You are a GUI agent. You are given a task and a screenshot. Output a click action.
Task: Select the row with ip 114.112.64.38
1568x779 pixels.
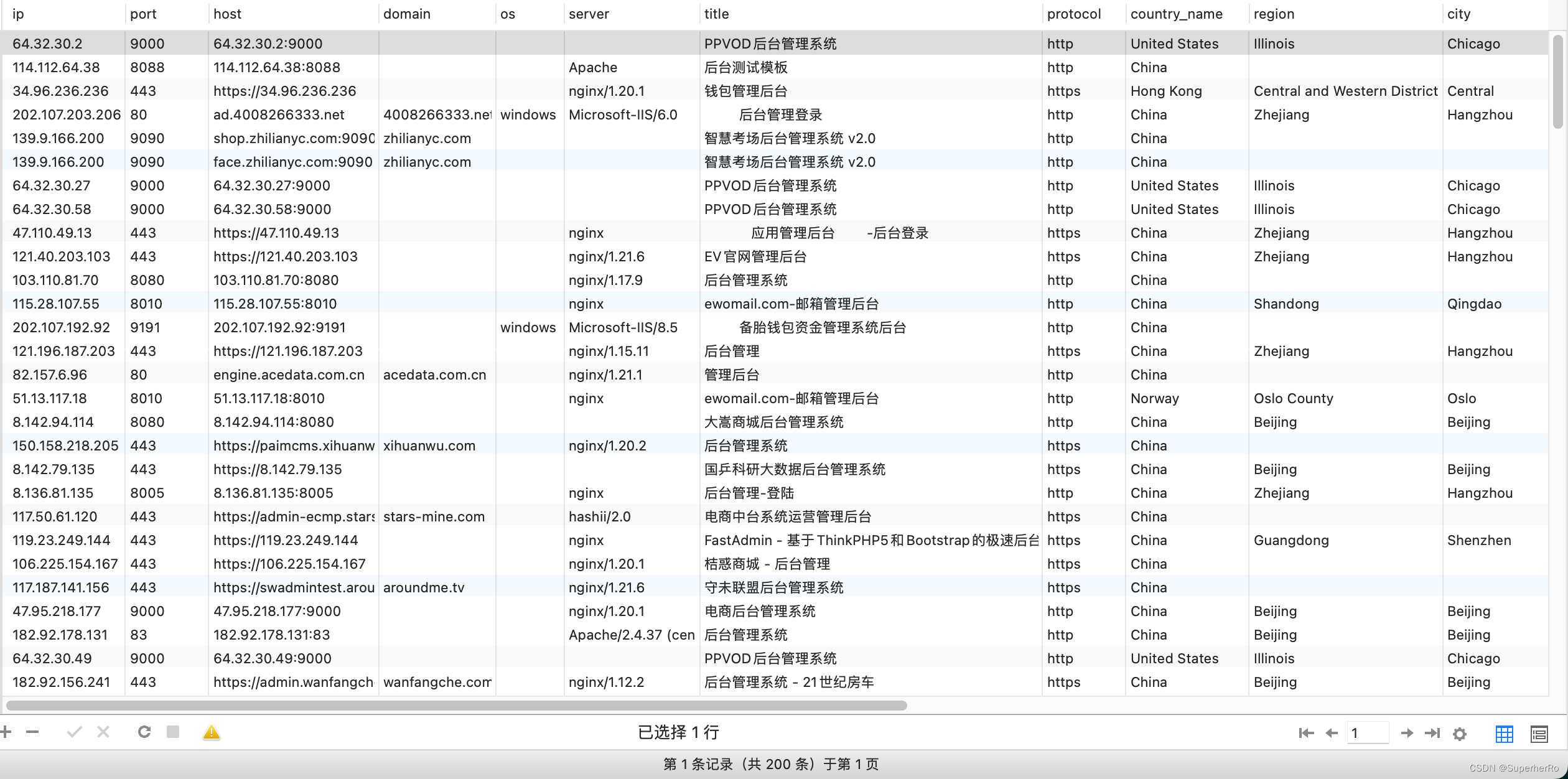pyautogui.click(x=56, y=67)
